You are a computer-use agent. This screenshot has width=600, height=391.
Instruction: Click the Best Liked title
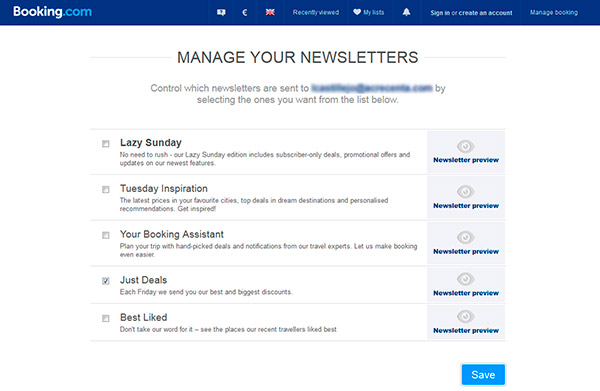point(143,318)
